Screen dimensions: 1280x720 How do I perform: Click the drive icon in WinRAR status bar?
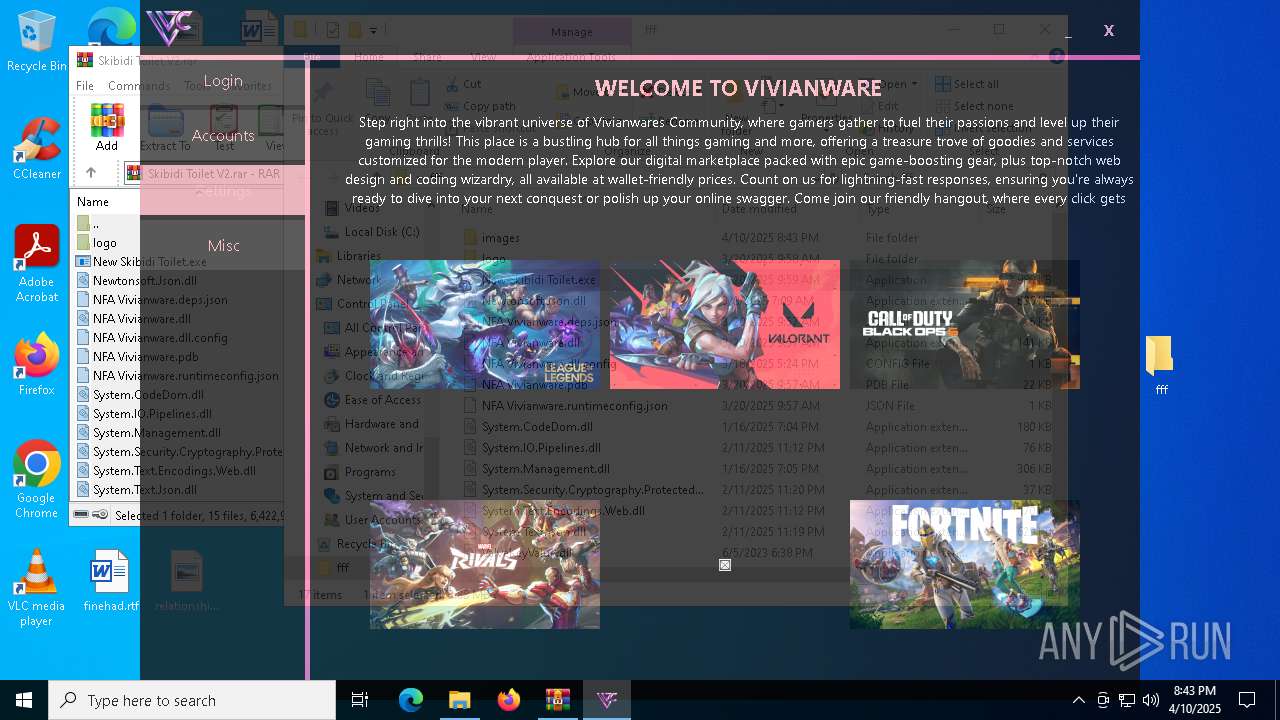(x=81, y=515)
